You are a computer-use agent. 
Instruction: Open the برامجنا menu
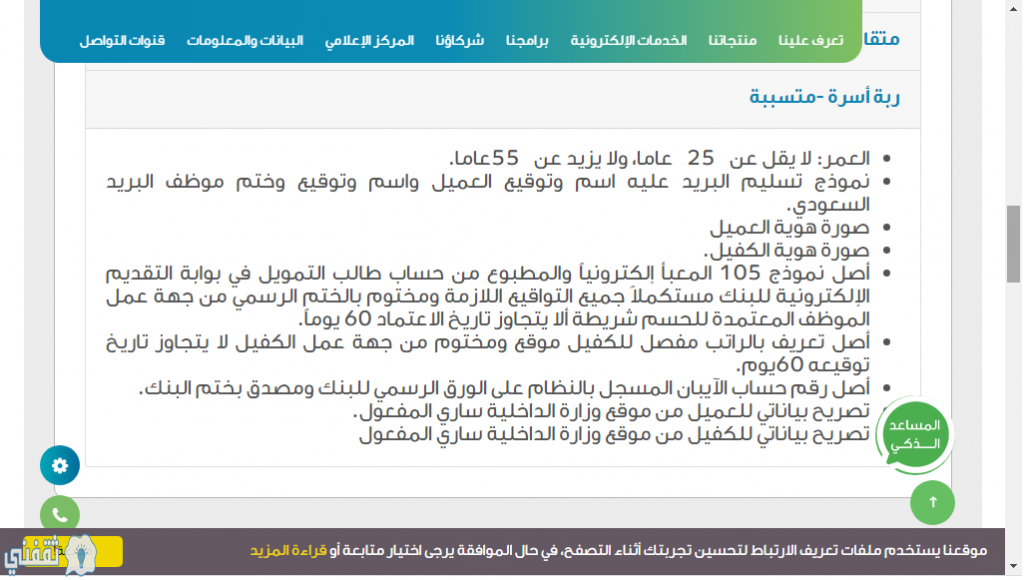[527, 40]
